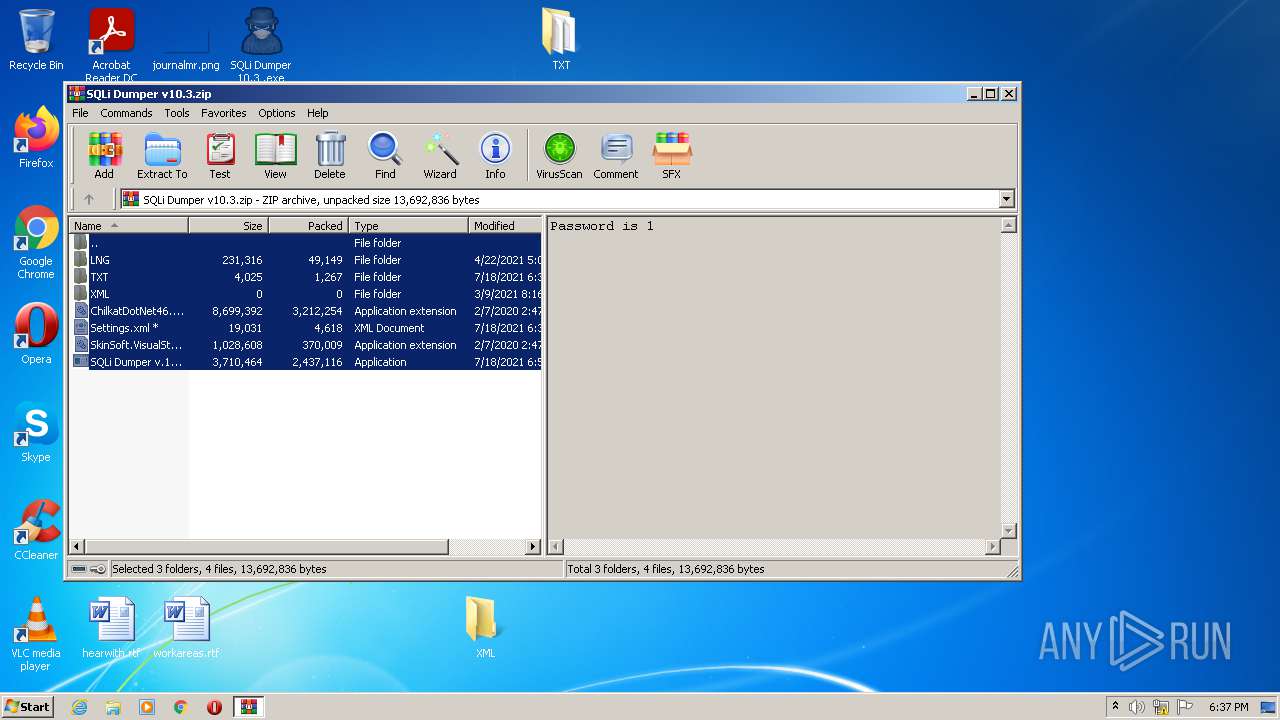
Task: Sort by Name column header
Action: coord(128,226)
